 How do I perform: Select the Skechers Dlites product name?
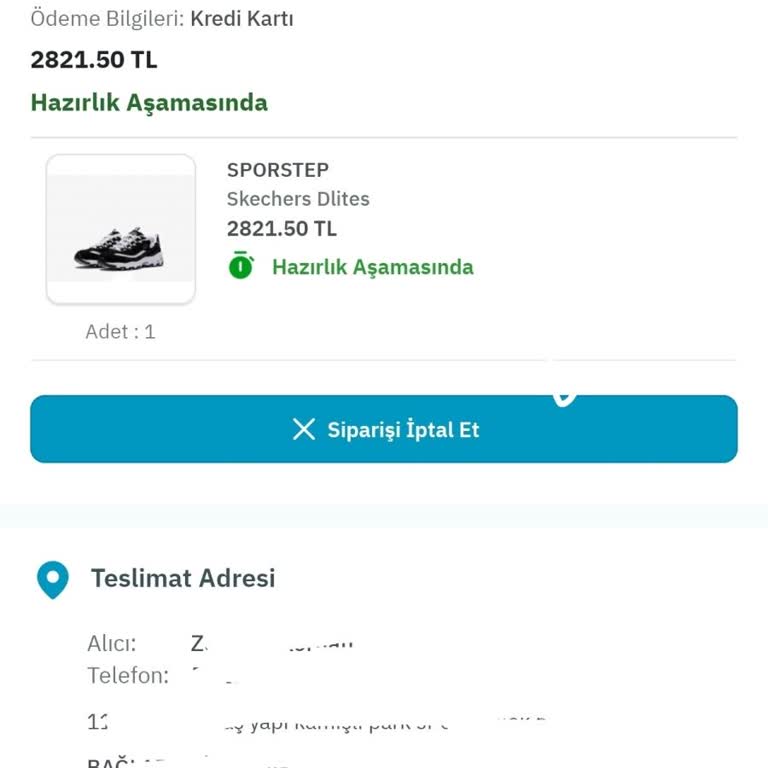click(x=297, y=199)
